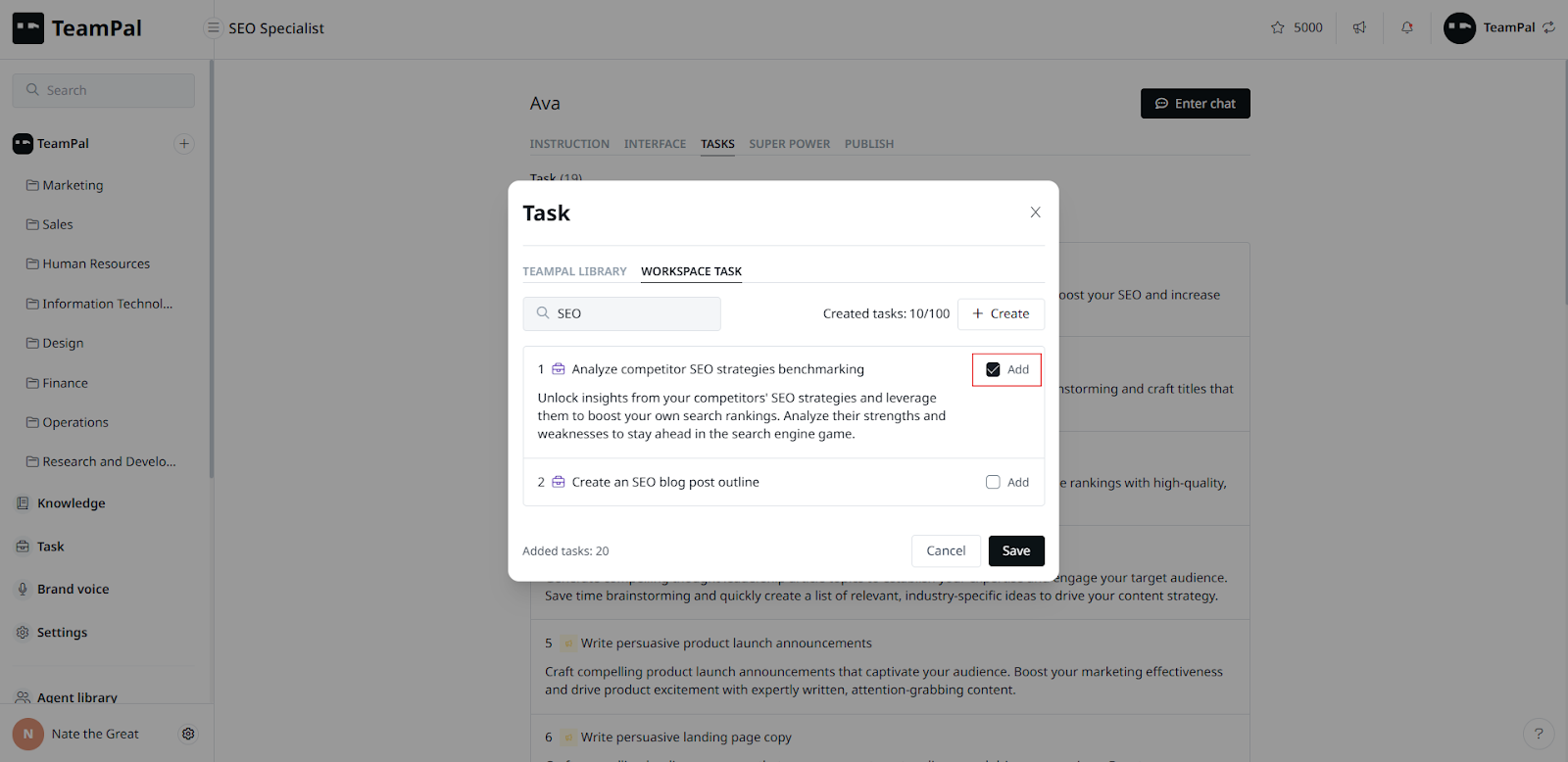This screenshot has height=762, width=1568.
Task: Click the 'Added tasks: 20' label
Action: pyautogui.click(x=565, y=551)
